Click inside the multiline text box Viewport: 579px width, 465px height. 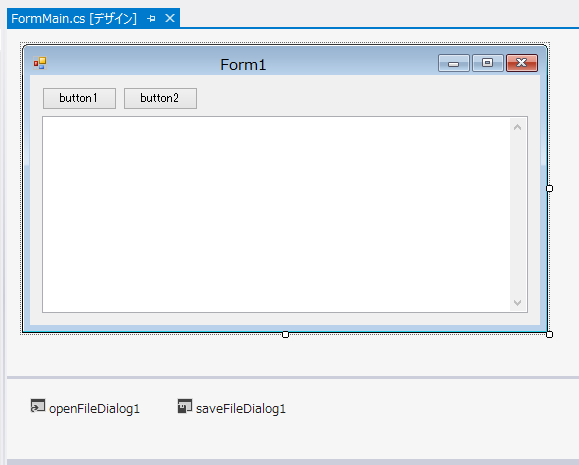[276, 215]
